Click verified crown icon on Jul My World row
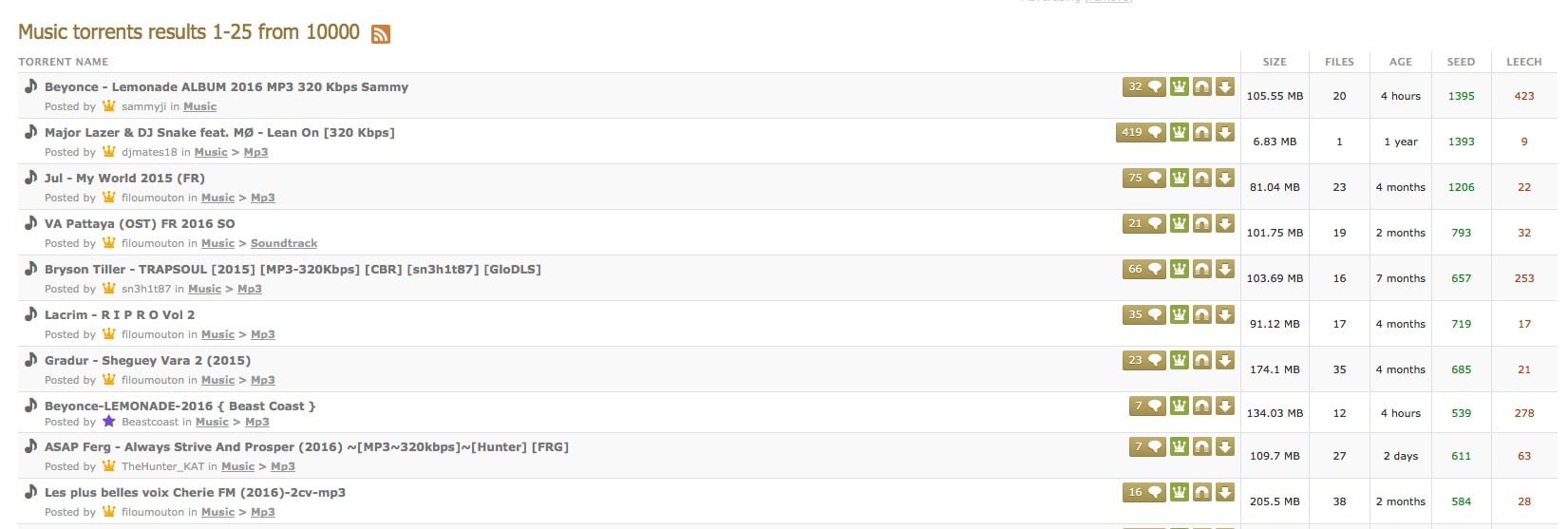Viewport: 1568px width, 529px height. (1180, 178)
